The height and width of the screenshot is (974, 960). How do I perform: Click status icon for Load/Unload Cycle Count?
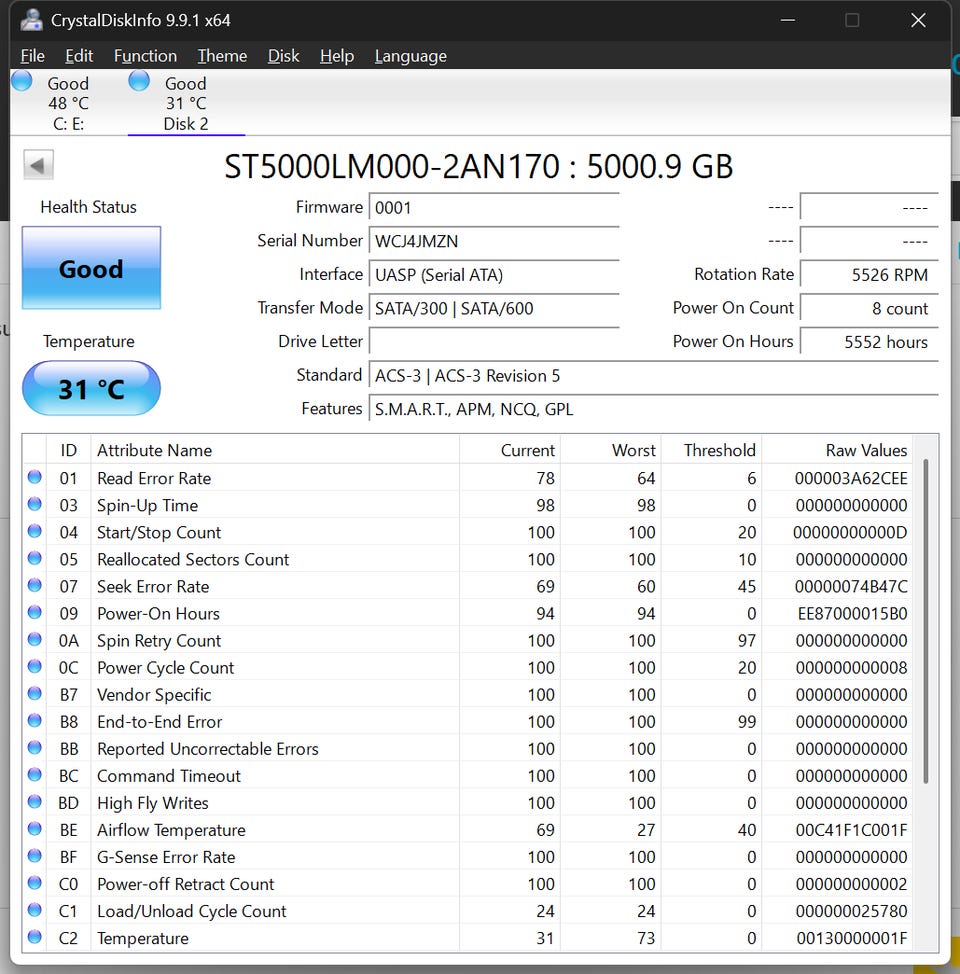(x=35, y=910)
